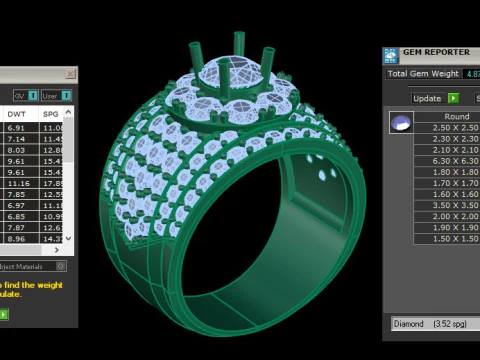Click the scroll-up arrow of the weight table
Viewport: 480px width, 360px height.
(68, 112)
